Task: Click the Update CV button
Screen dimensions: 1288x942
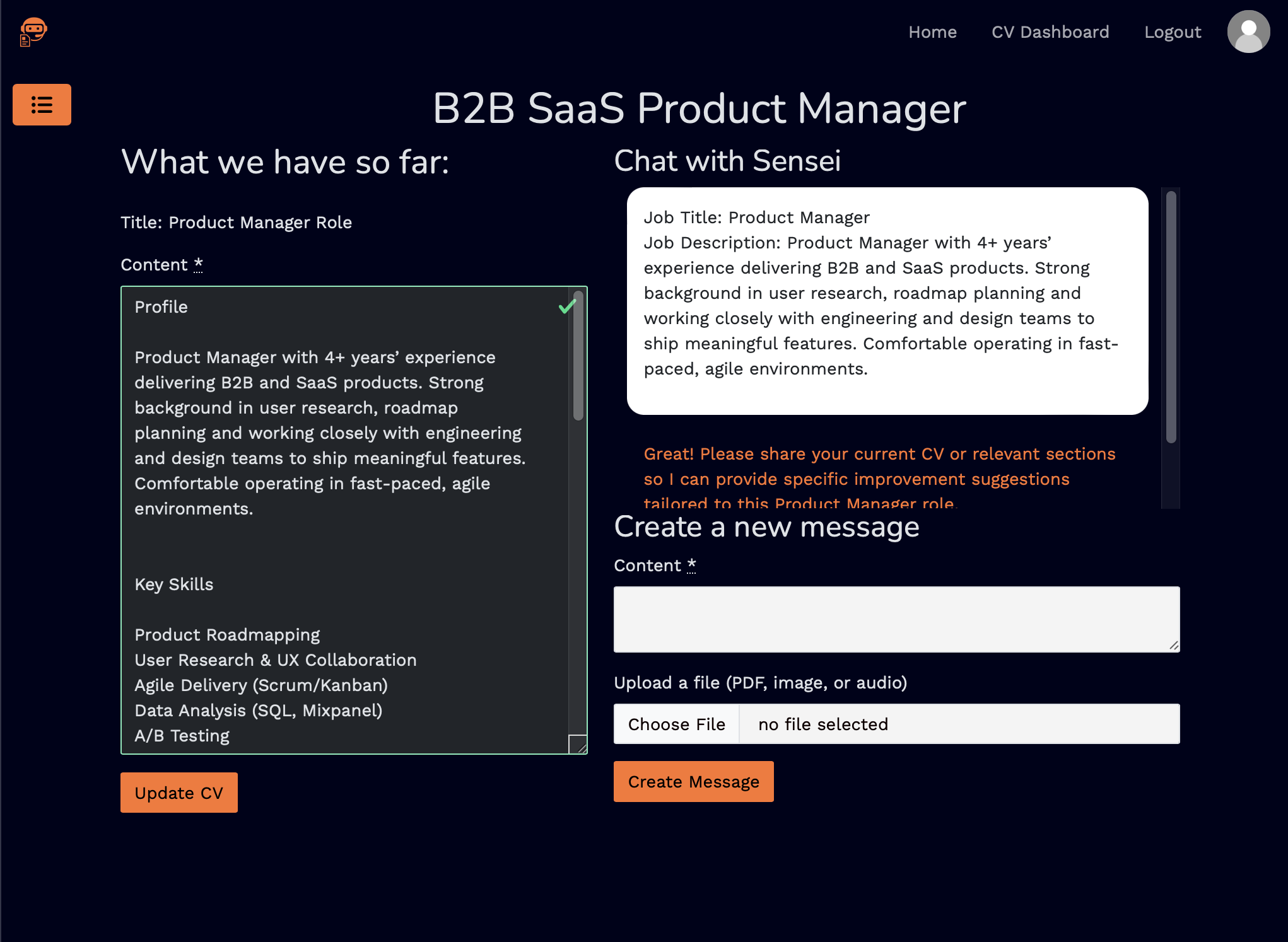Action: coord(179,793)
